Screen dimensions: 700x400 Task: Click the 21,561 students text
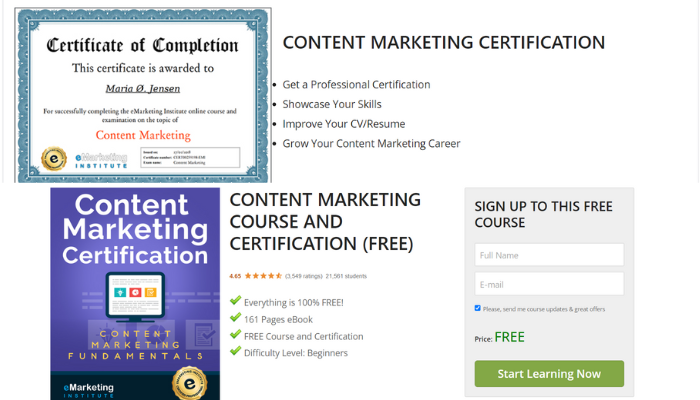346,276
